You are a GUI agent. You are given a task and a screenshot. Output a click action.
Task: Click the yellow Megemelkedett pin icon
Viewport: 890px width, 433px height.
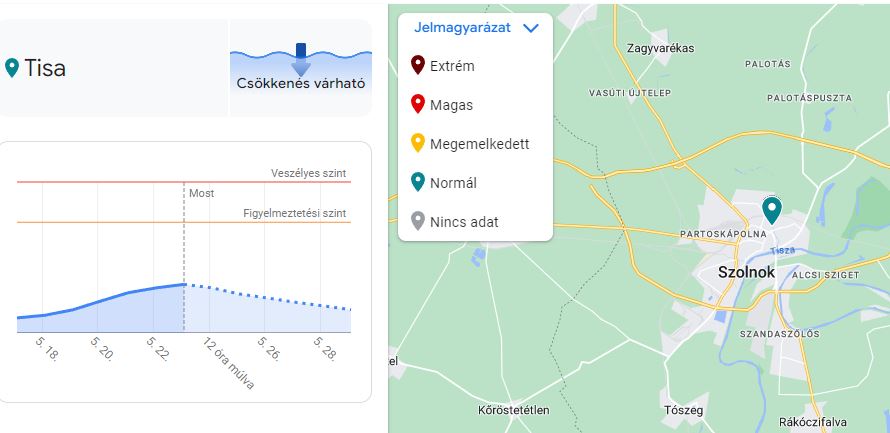(x=418, y=144)
